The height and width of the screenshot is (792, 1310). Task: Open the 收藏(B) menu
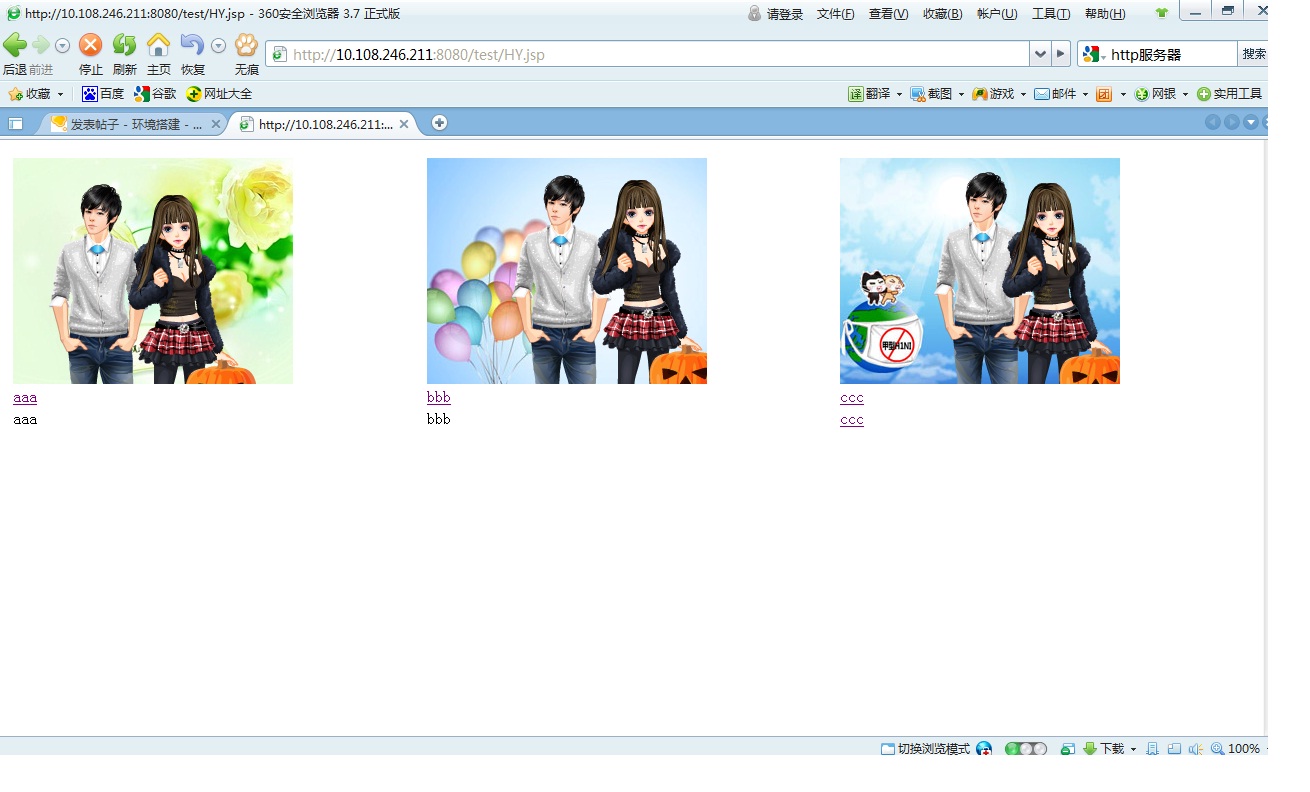coord(943,14)
